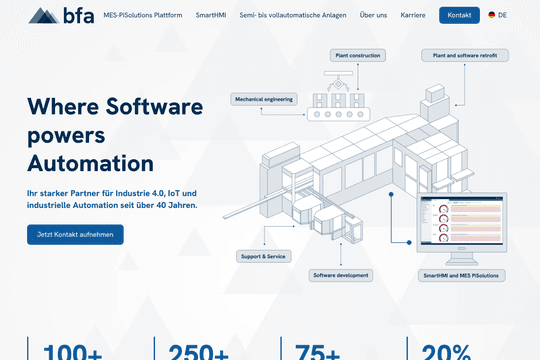Open the DE language selector

click(498, 15)
